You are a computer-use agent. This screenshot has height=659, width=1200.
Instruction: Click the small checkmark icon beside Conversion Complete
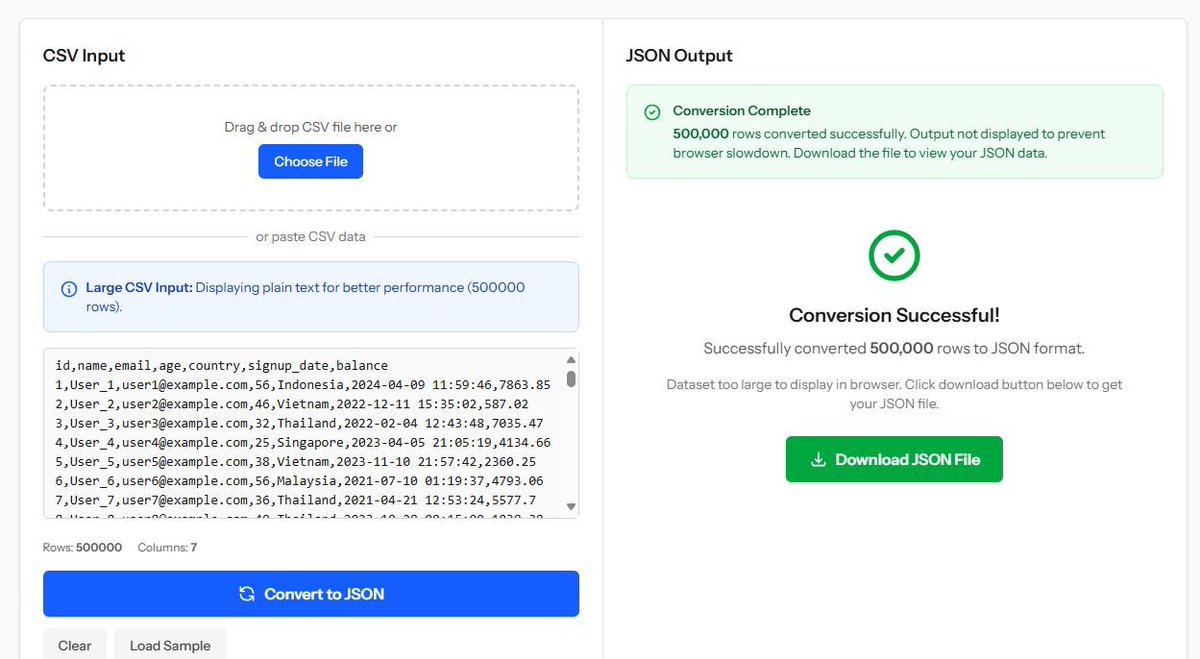(652, 112)
